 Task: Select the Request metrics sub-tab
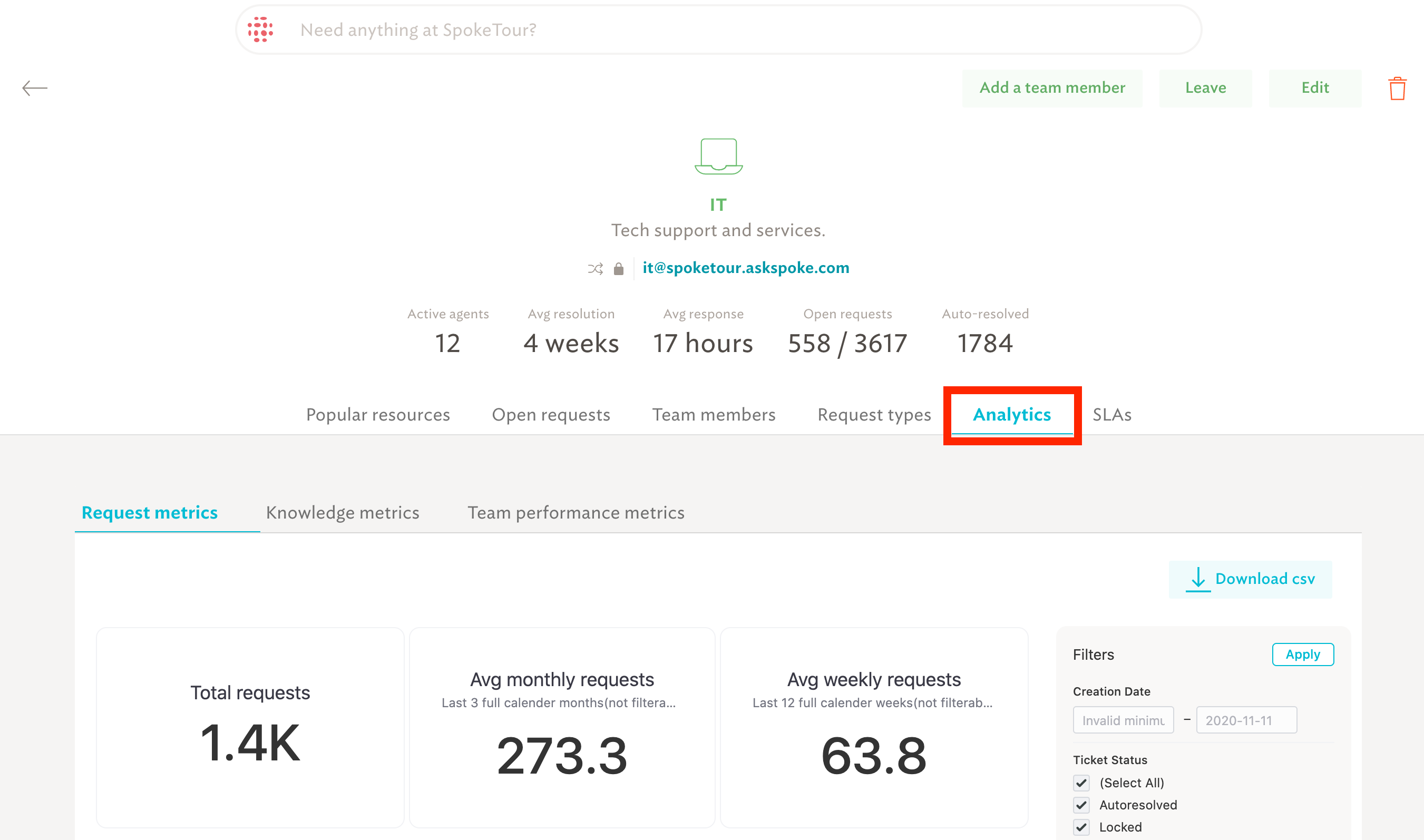coord(150,512)
